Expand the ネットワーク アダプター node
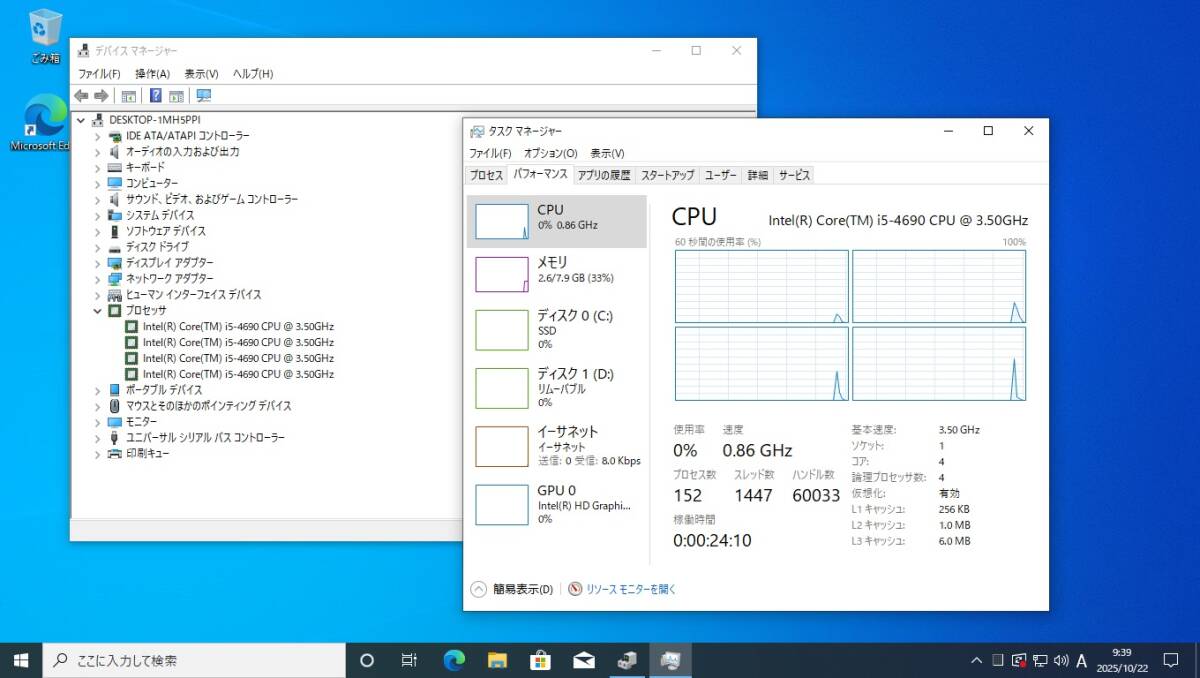1200x678 pixels. [98, 279]
